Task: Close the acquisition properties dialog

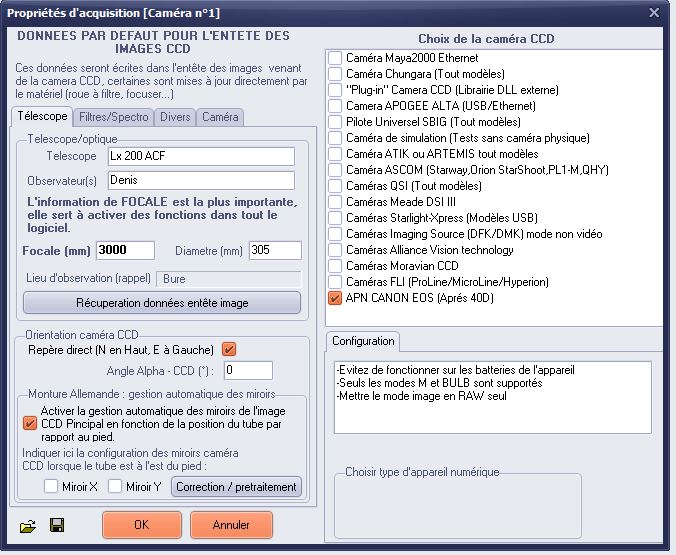Action: tap(654, 12)
